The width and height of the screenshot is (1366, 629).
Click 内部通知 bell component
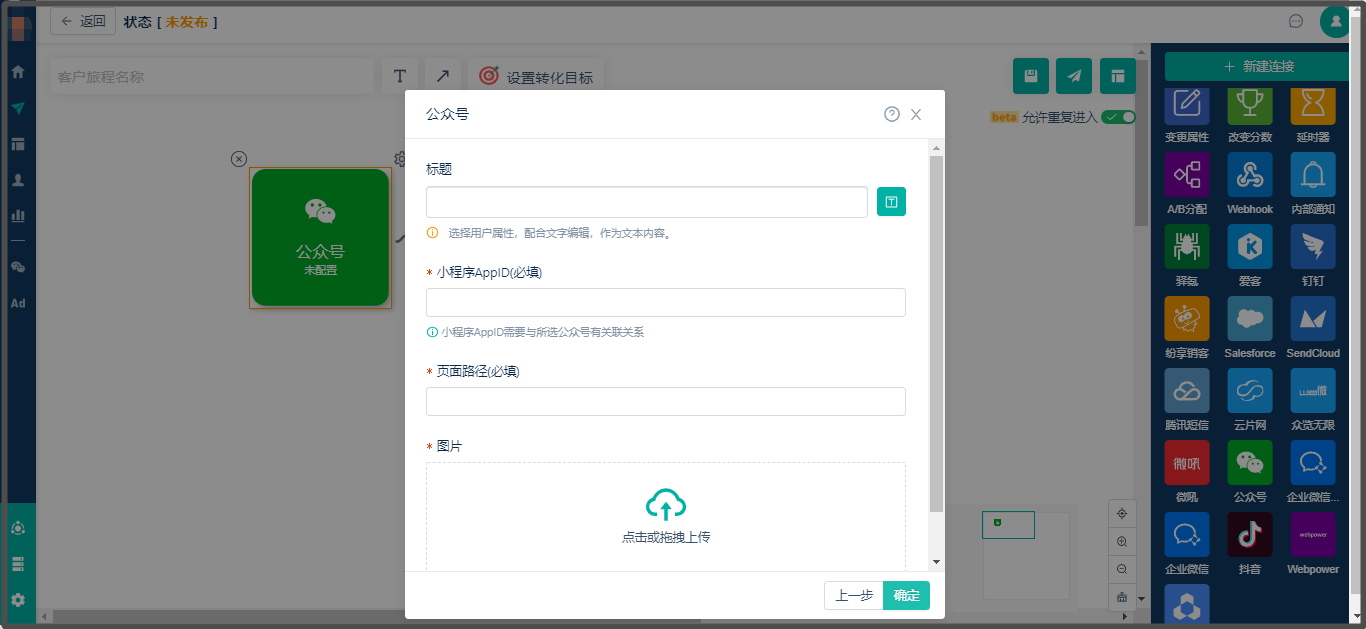coord(1313,175)
